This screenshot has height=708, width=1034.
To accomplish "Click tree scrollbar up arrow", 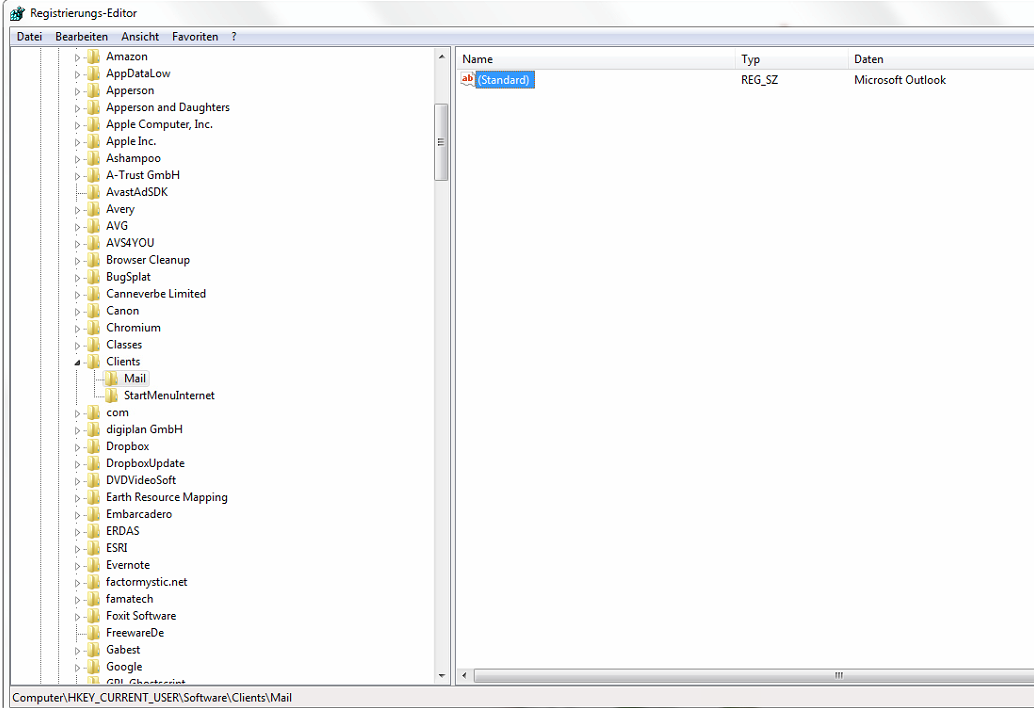I will (441, 57).
